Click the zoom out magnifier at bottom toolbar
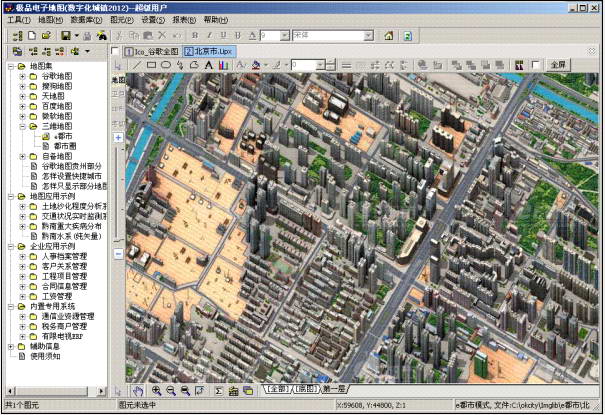Image resolution: width=605 pixels, height=415 pixels. click(x=171, y=391)
